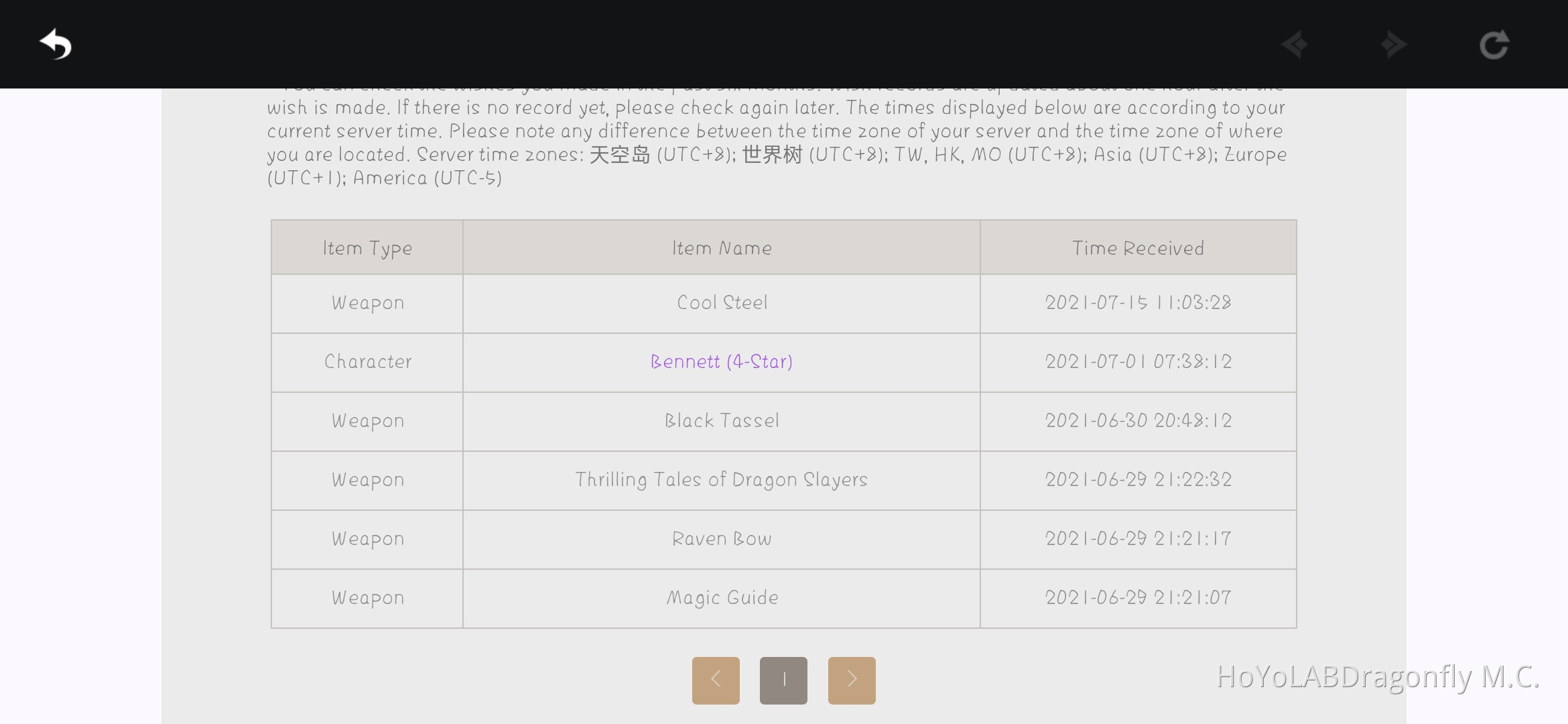
Task: Click the page-back navigation arrow near top-right
Action: coord(1293,44)
